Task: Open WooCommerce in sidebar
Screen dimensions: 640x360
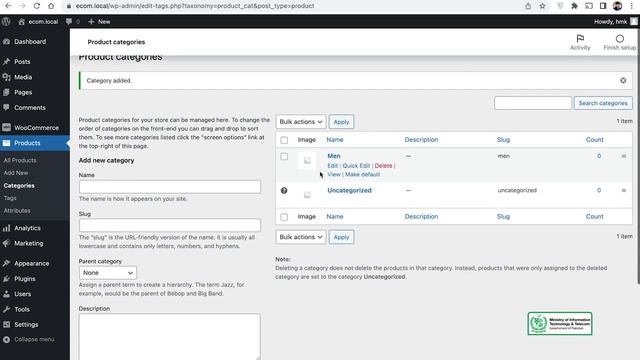Action: [x=35, y=128]
